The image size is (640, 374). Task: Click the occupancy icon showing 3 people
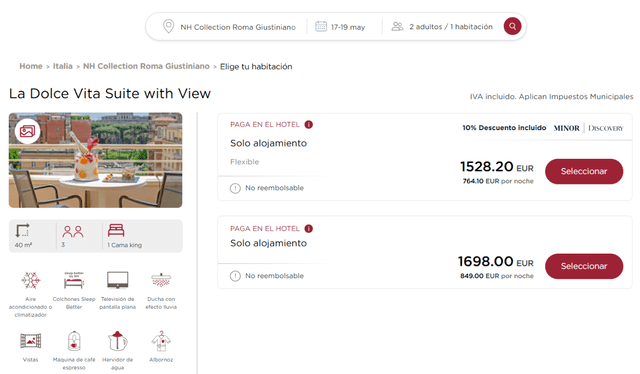[73, 232]
